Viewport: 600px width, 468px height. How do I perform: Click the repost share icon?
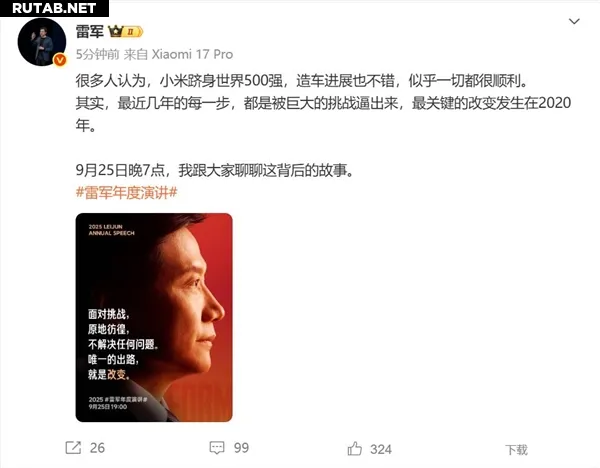(73, 447)
